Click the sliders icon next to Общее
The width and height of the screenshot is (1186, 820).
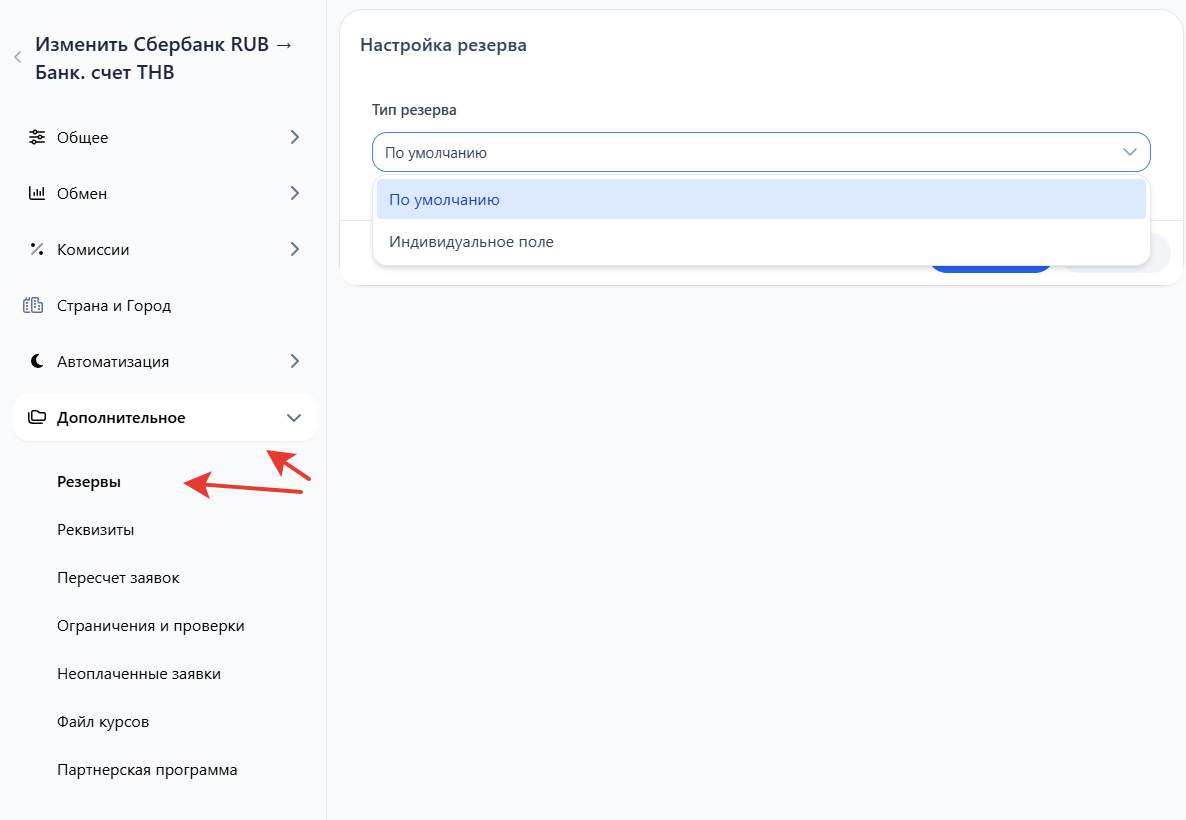(x=36, y=137)
